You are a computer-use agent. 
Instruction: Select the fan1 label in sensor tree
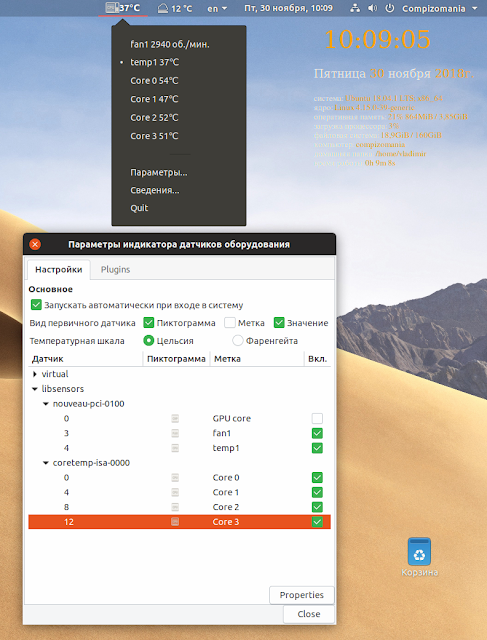(222, 433)
